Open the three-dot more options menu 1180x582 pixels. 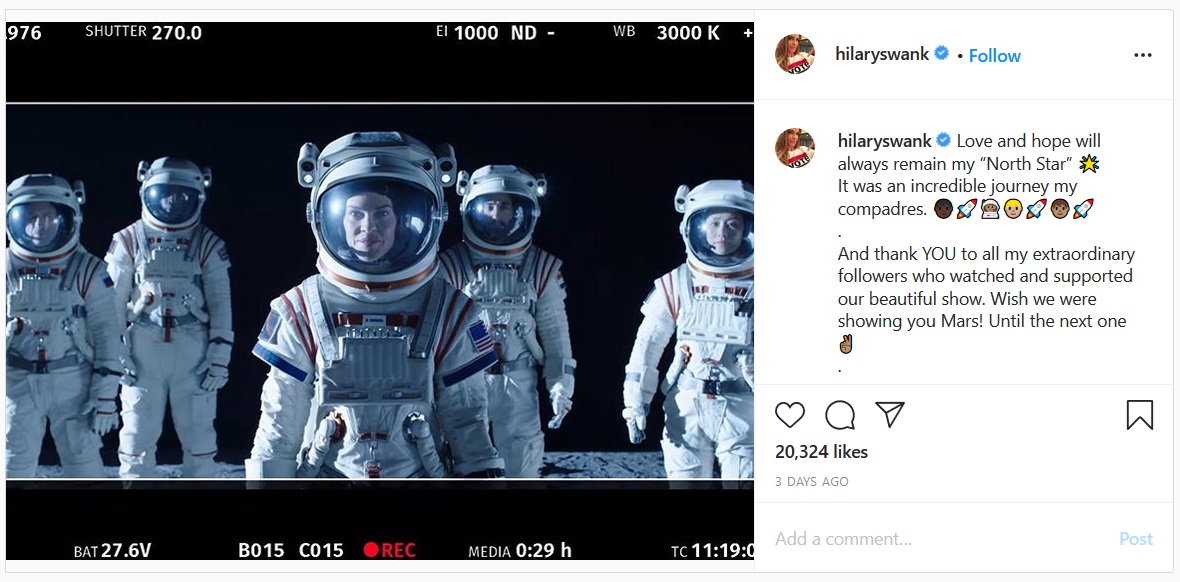1142,55
